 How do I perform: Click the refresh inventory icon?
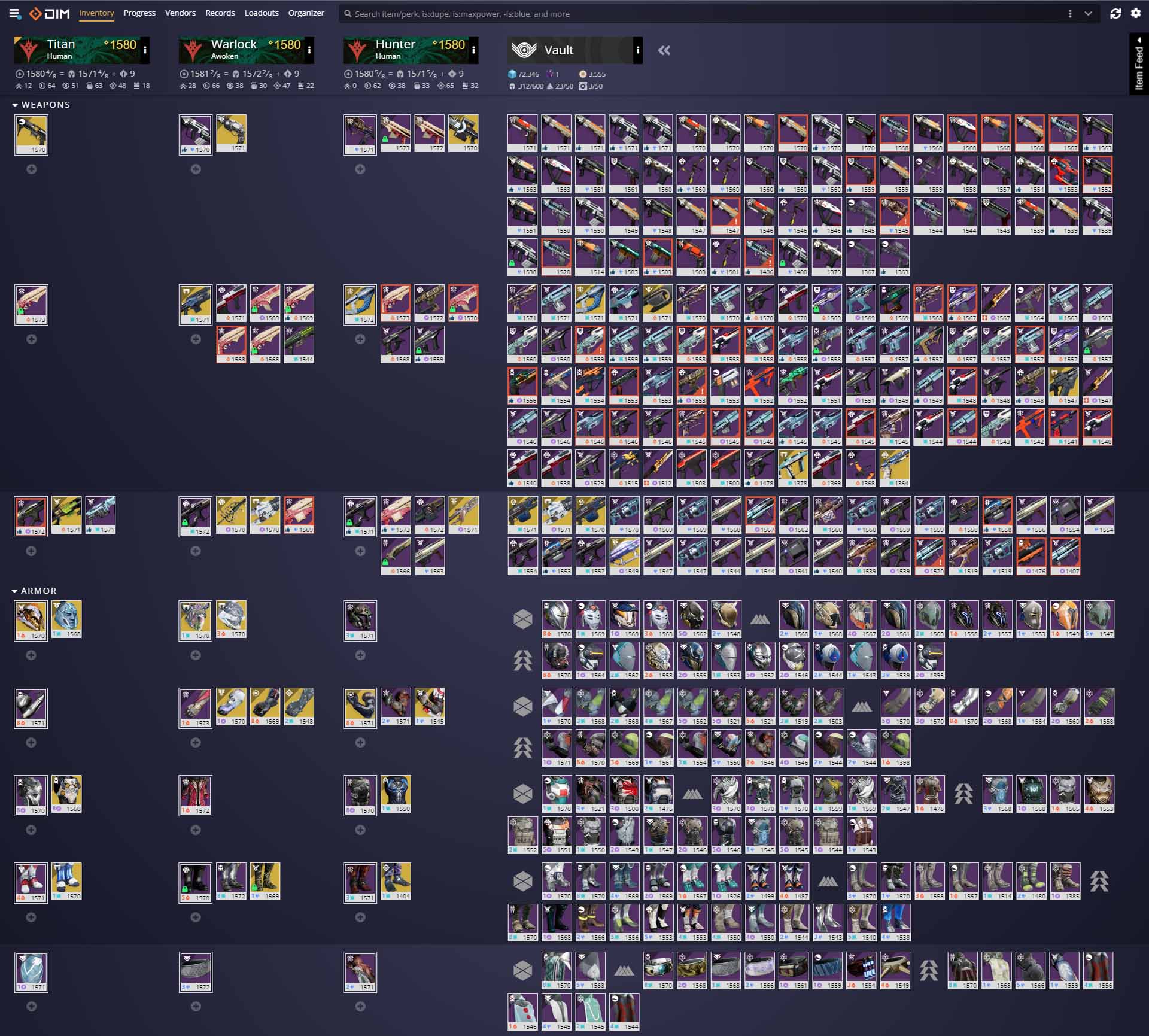pyautogui.click(x=1115, y=13)
